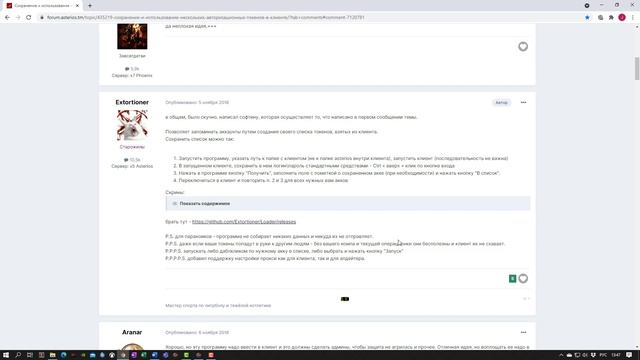Click the cloud tray icon
This screenshot has height=360, width=640.
click(x=569, y=355)
